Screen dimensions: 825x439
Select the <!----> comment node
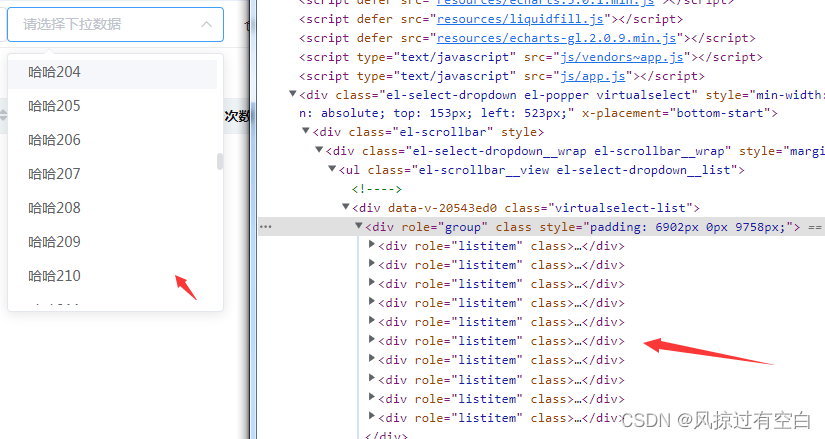pos(377,189)
